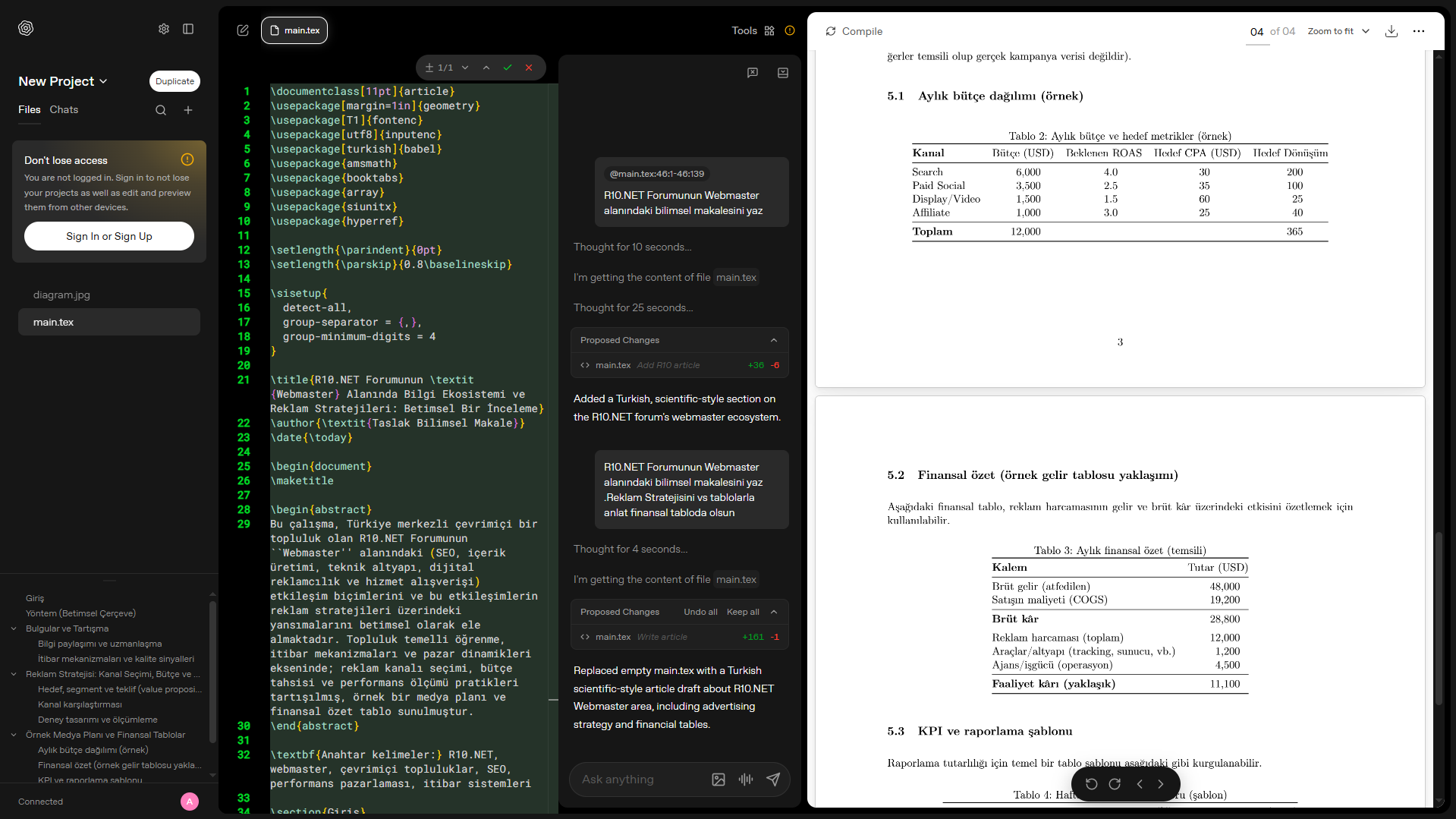Click the PDF preview vertical scrollbar

pyautogui.click(x=1439, y=619)
